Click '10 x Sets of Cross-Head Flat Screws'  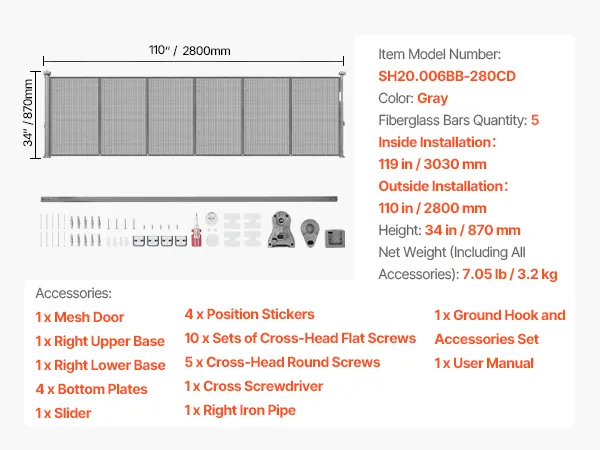300,338
